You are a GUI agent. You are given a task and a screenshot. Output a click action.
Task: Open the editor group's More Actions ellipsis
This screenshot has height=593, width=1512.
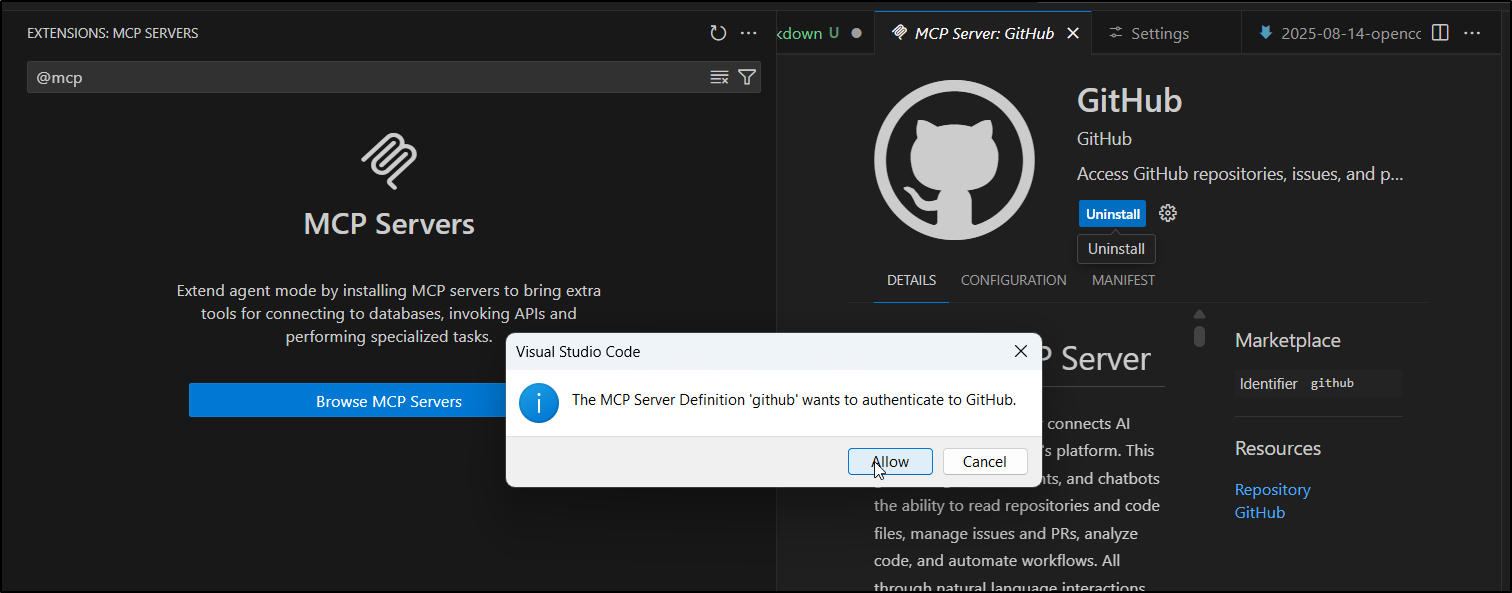(1472, 33)
